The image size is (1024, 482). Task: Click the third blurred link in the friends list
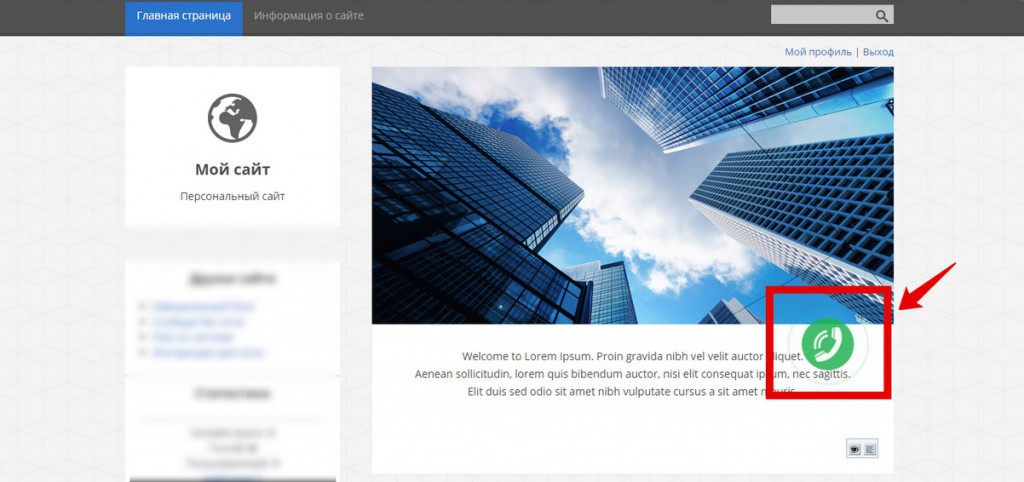click(x=193, y=337)
